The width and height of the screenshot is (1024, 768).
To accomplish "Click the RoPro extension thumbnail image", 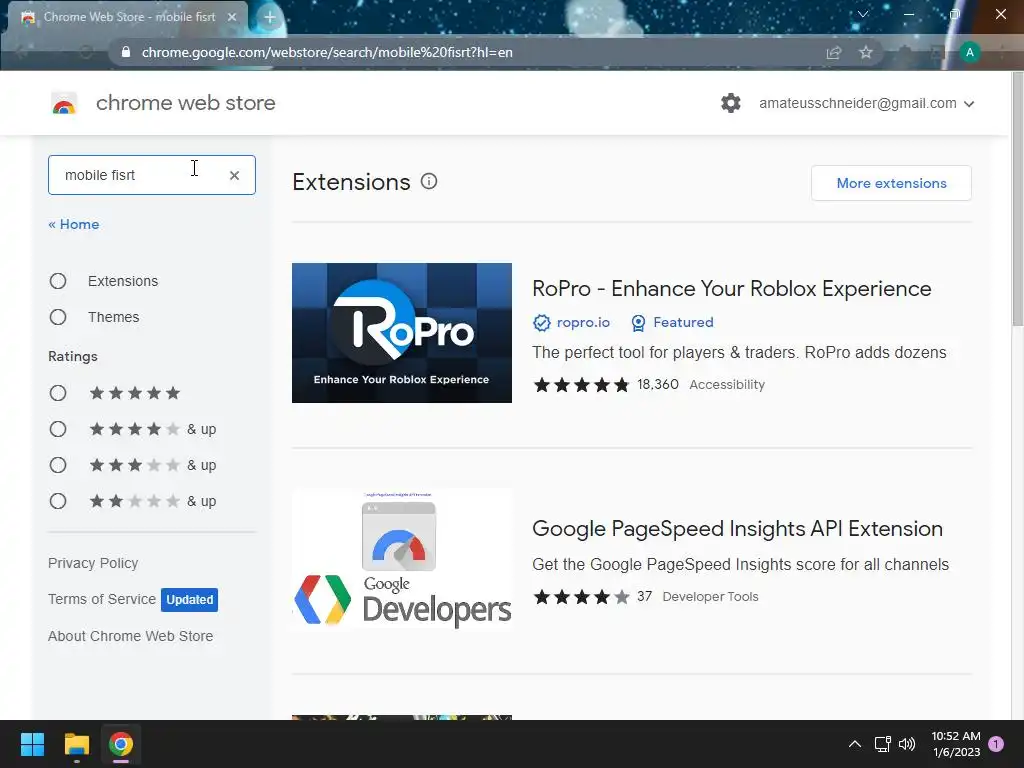I will click(402, 333).
